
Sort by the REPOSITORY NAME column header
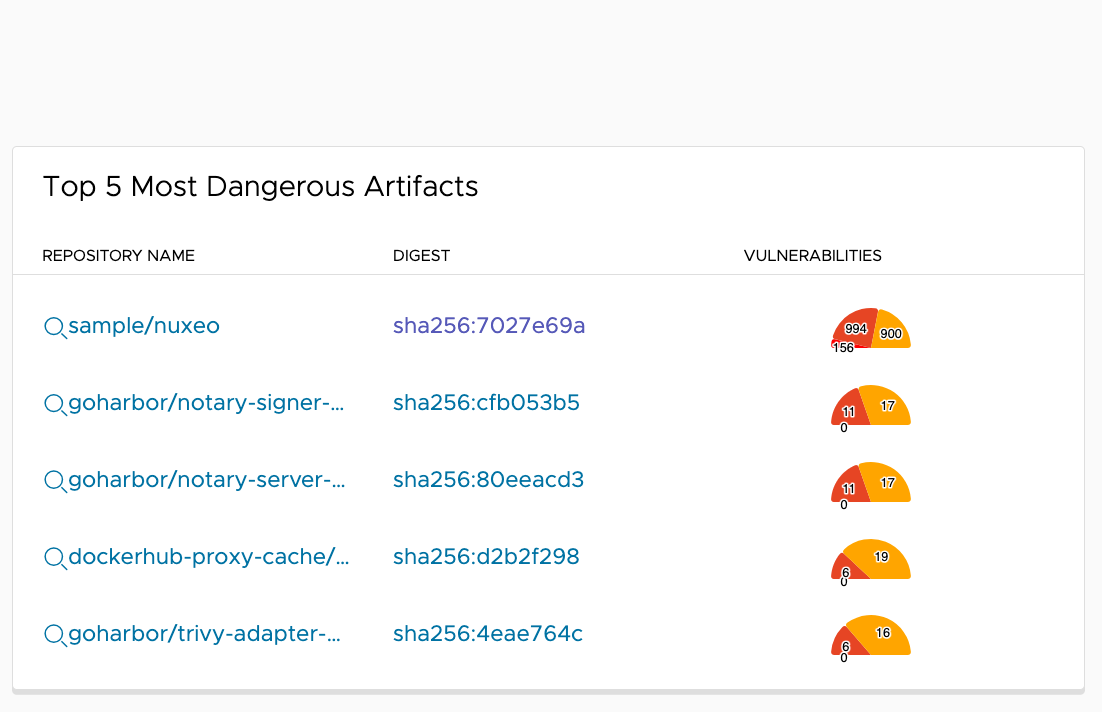coord(118,255)
